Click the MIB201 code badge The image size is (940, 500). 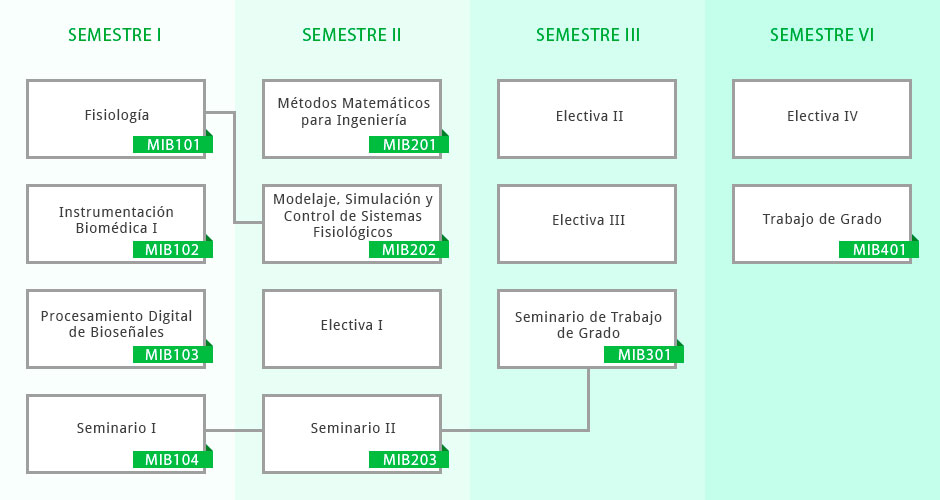409,144
